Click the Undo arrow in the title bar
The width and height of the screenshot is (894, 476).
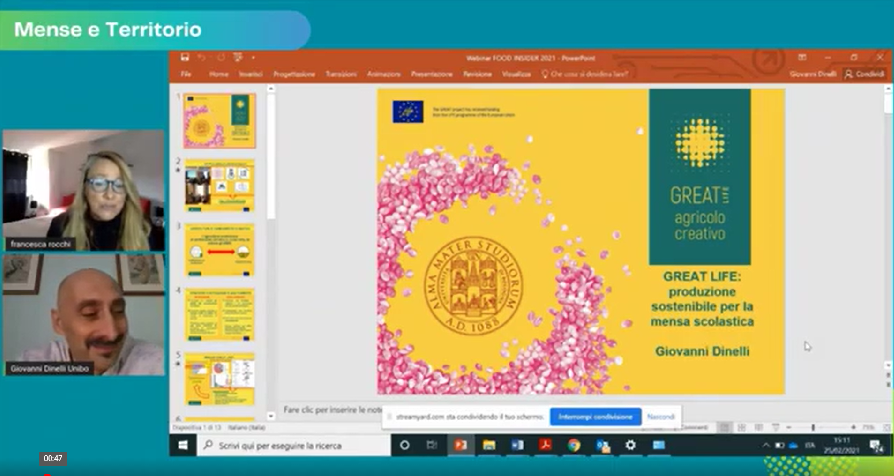tap(201, 57)
